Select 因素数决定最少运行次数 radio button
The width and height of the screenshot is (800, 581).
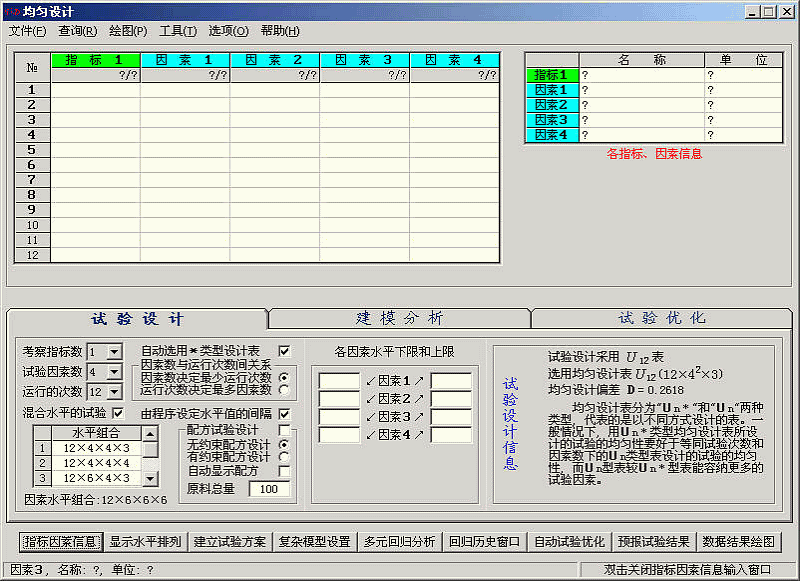(284, 377)
